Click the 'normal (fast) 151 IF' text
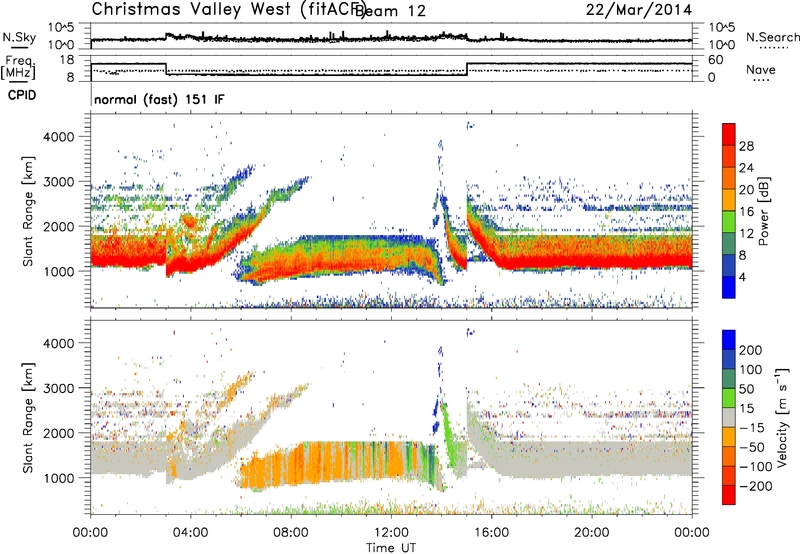The image size is (800, 554). pyautogui.click(x=159, y=99)
